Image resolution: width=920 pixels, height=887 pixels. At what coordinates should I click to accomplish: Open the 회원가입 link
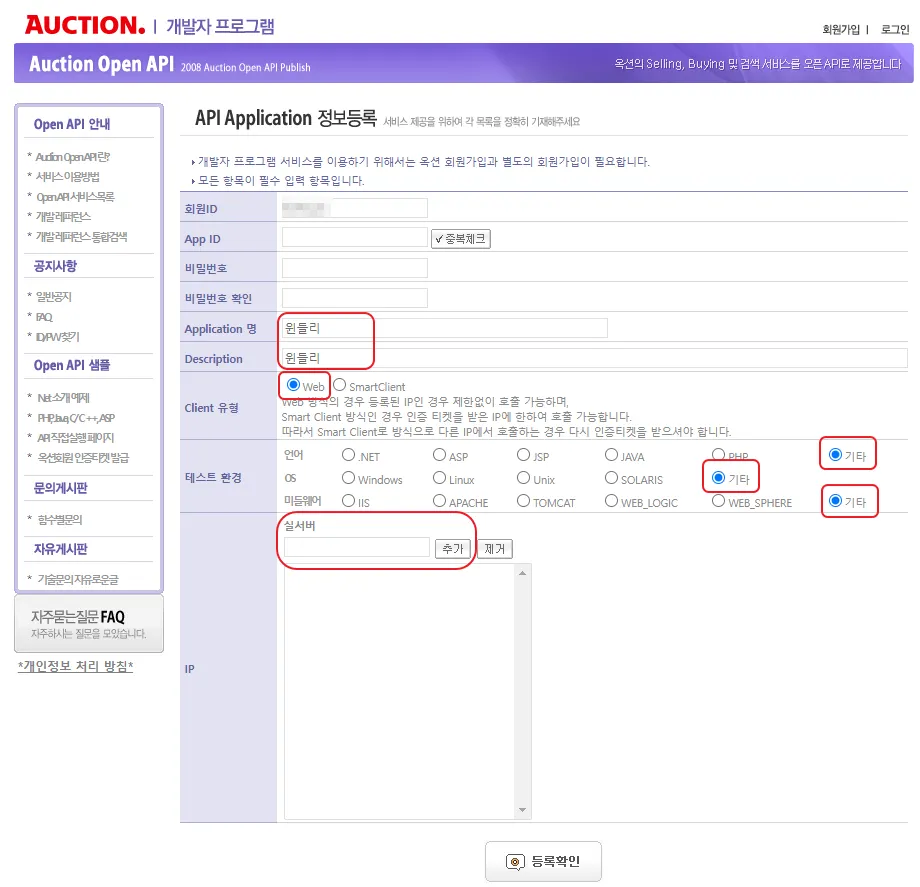[841, 29]
